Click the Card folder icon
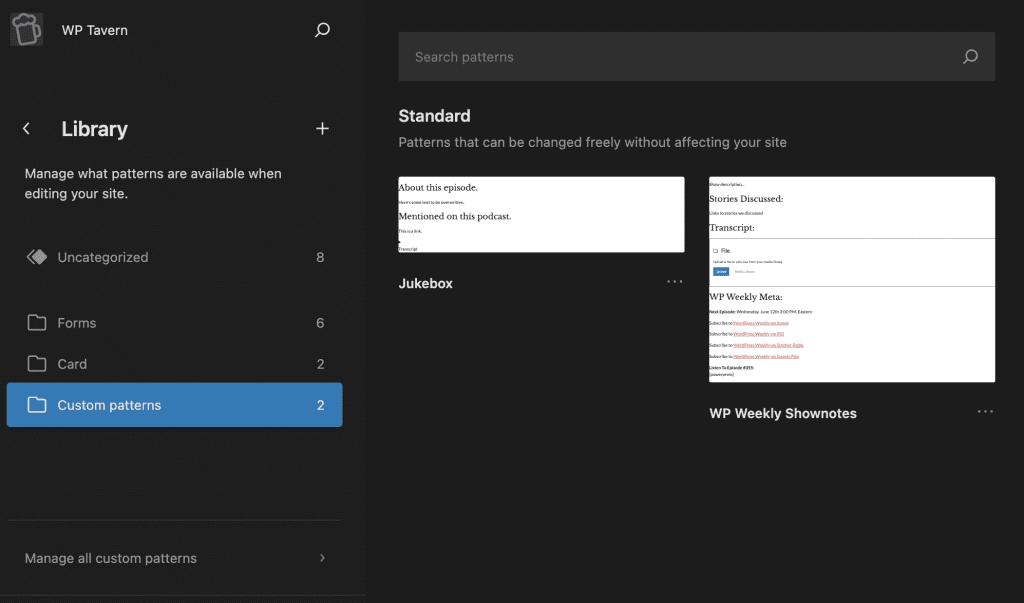 [37, 364]
